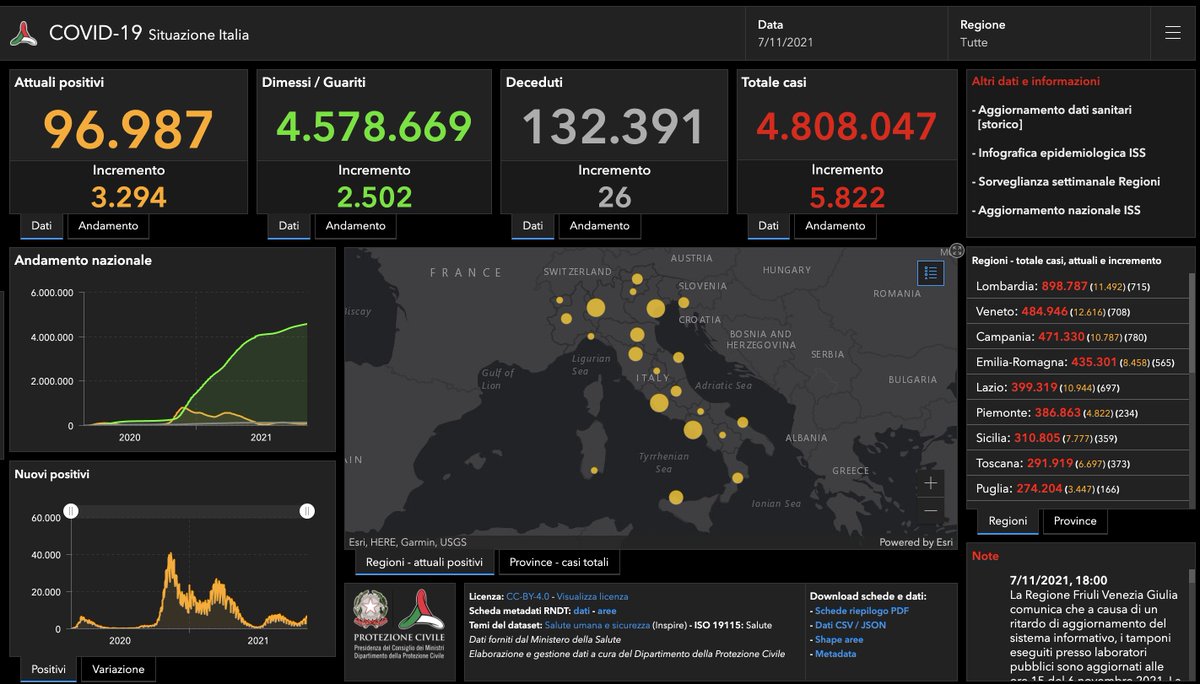Viewport: 1200px width, 684px height.
Task: Click the left handle of the time slider
Action: click(71, 511)
